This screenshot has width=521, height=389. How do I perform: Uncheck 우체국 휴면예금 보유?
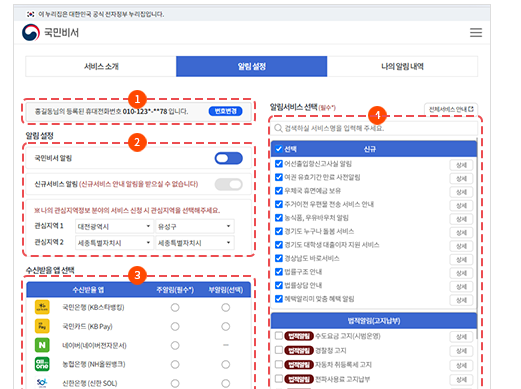279,191
